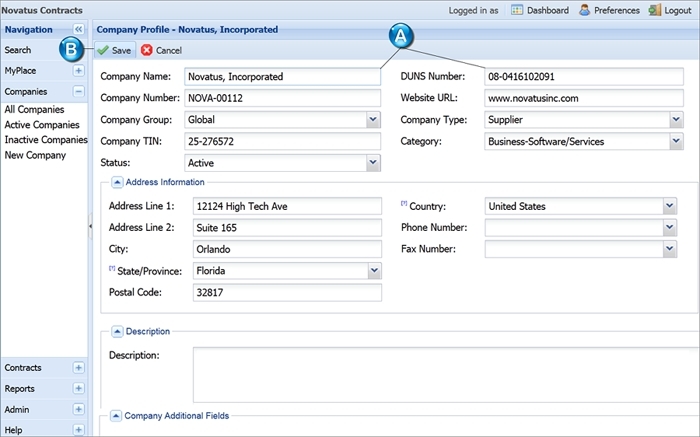Click the City field containing Orlando
This screenshot has width=700, height=437.
point(288,249)
